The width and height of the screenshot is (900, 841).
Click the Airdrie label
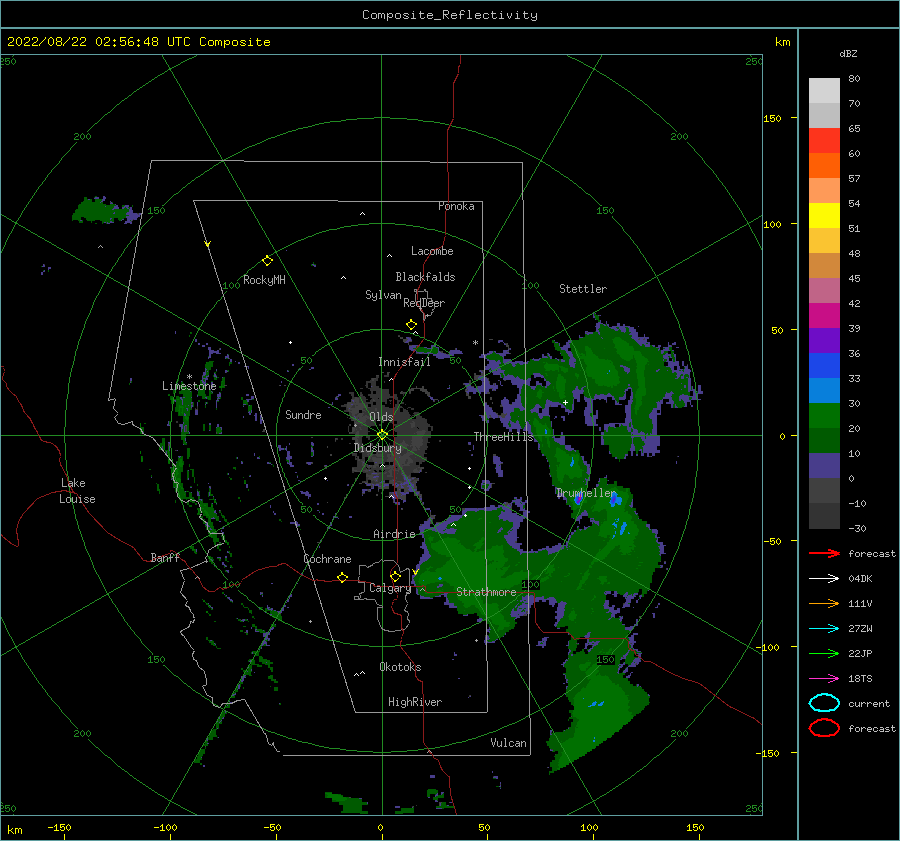point(394,534)
